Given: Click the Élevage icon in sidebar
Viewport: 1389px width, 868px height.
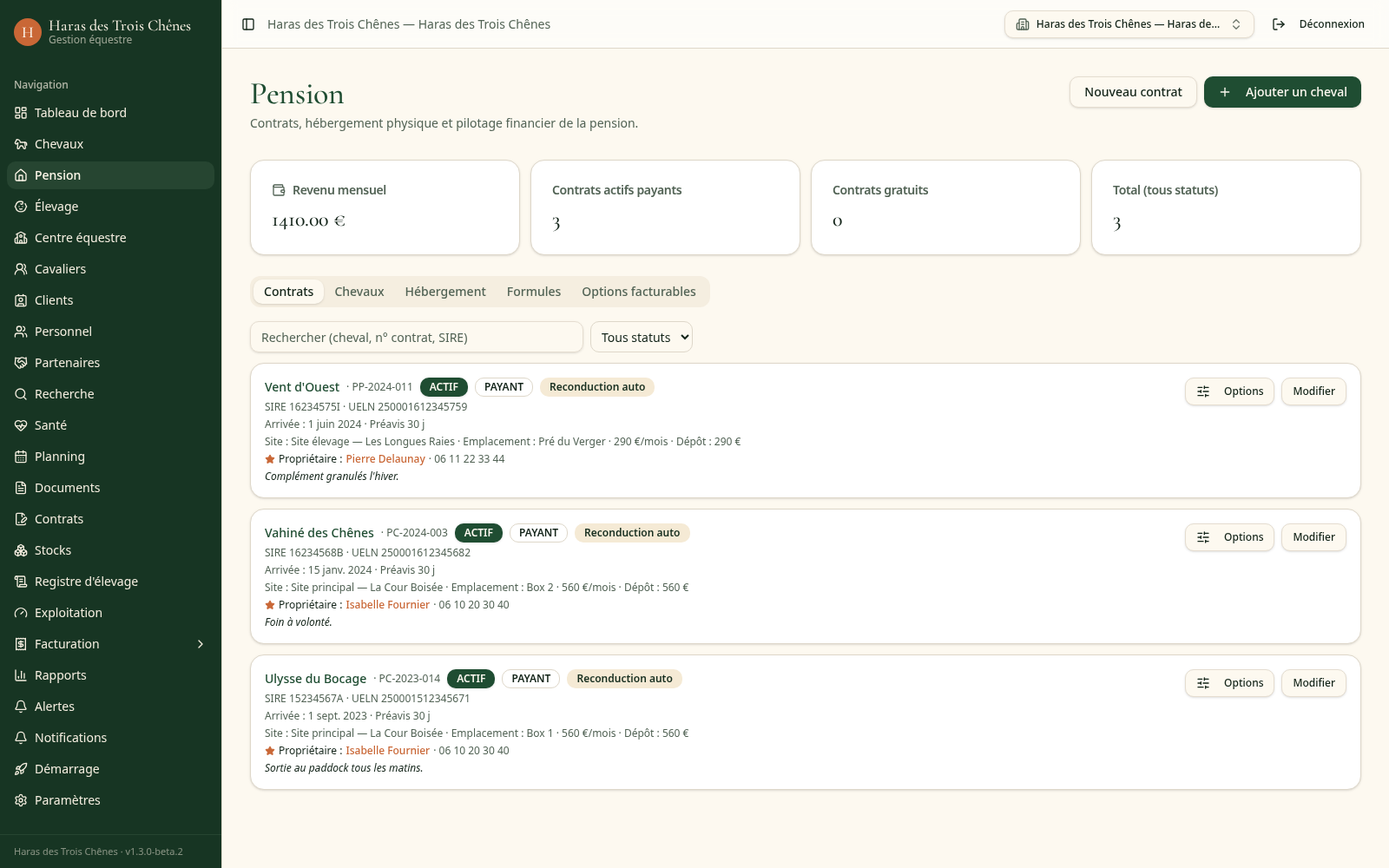Looking at the screenshot, I should (x=21, y=207).
